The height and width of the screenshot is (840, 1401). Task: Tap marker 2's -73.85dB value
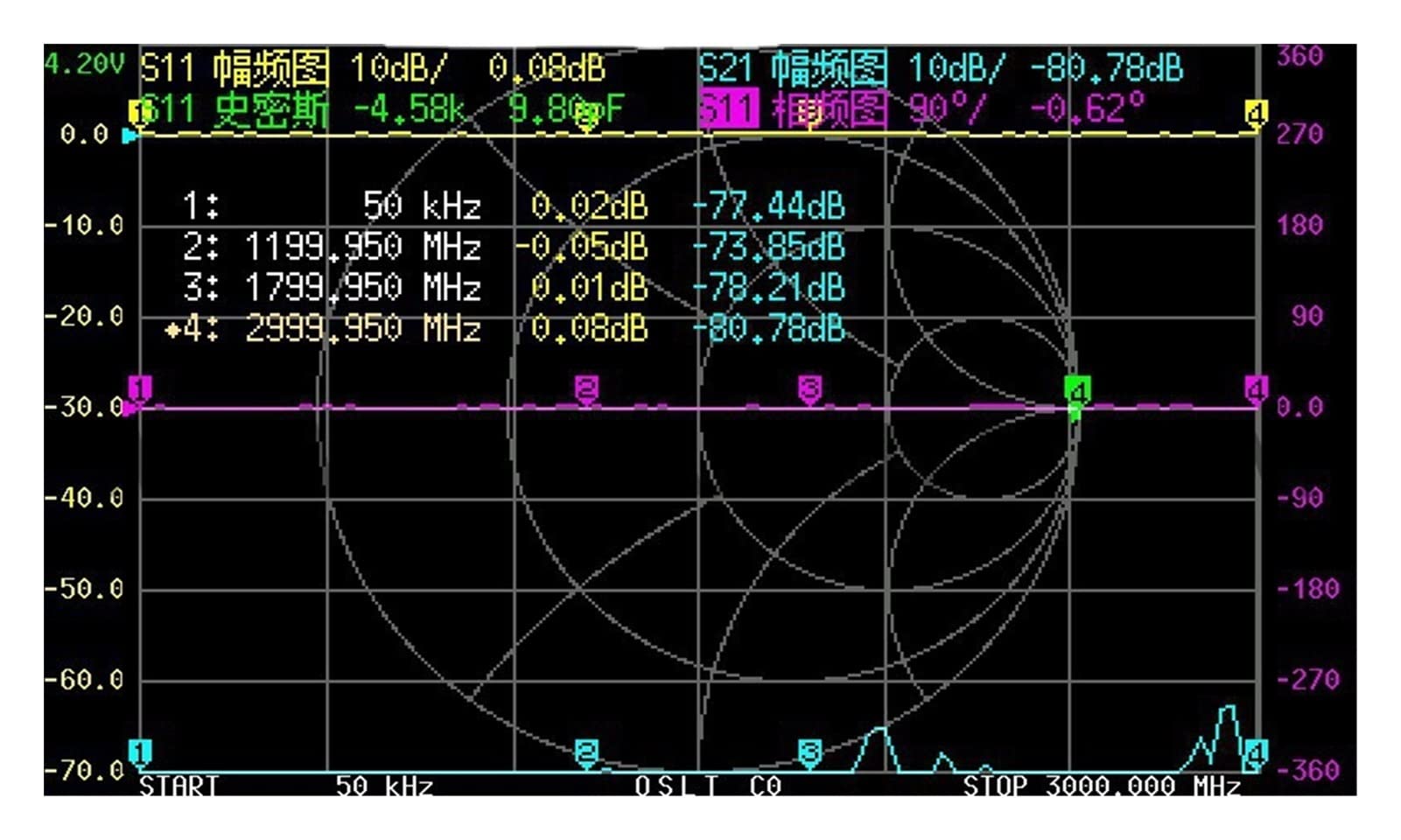tap(768, 247)
